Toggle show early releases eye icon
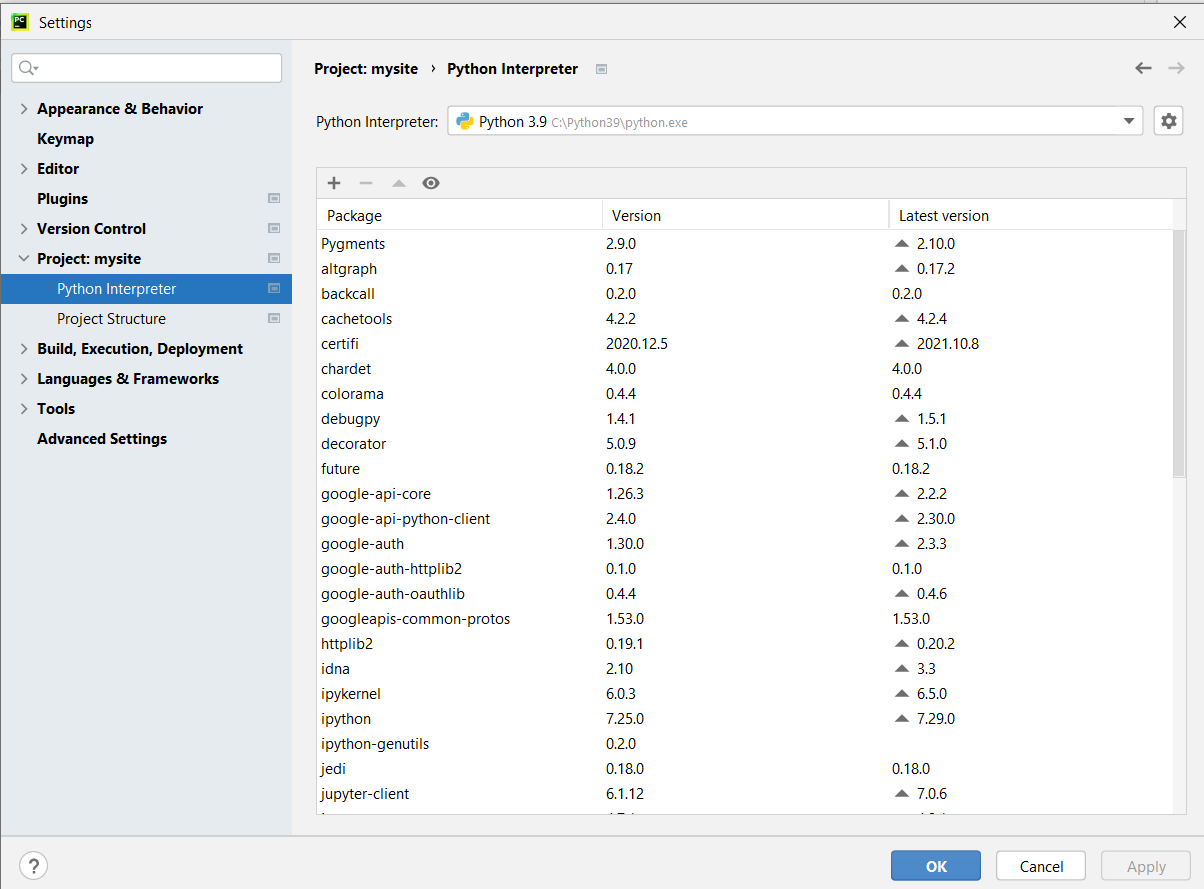The height and width of the screenshot is (889, 1204). click(431, 183)
